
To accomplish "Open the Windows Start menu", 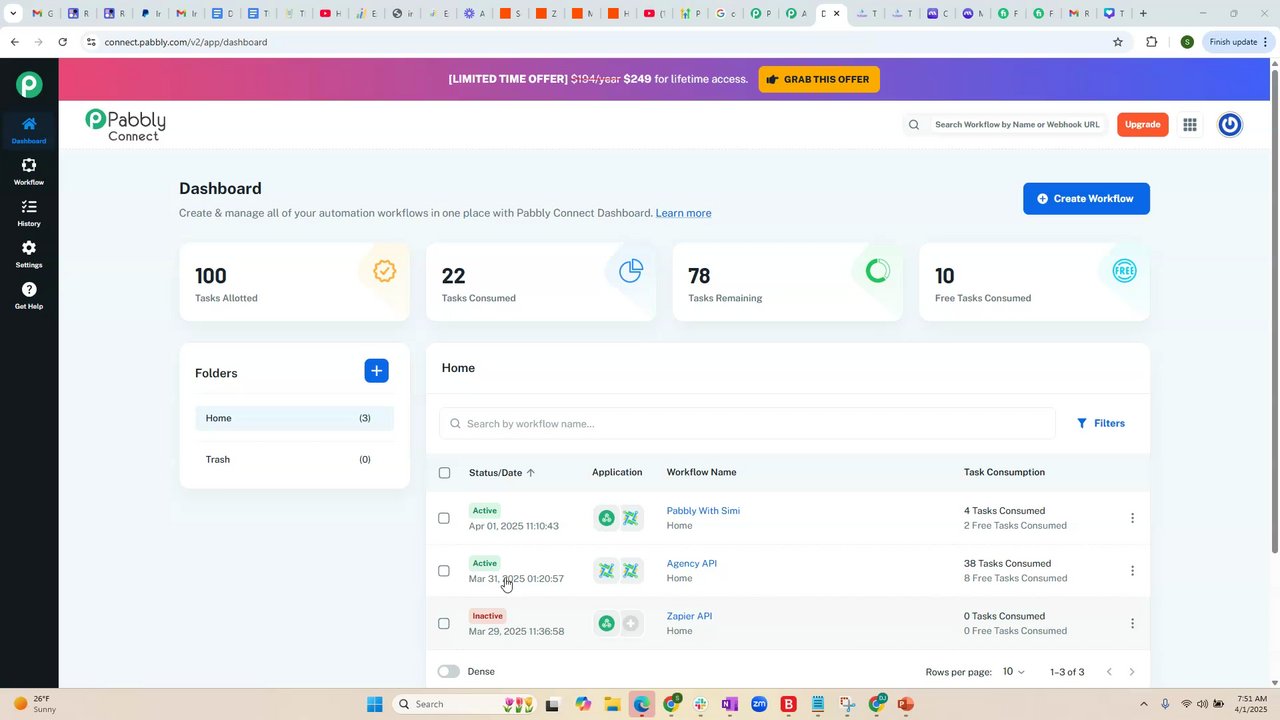I will tap(375, 704).
